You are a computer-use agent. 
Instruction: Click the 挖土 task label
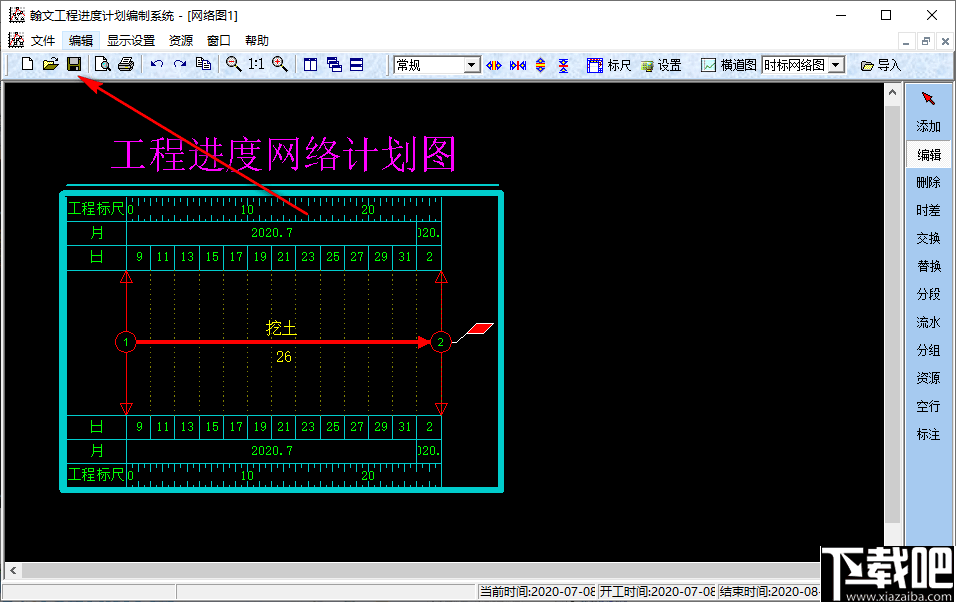(x=282, y=328)
